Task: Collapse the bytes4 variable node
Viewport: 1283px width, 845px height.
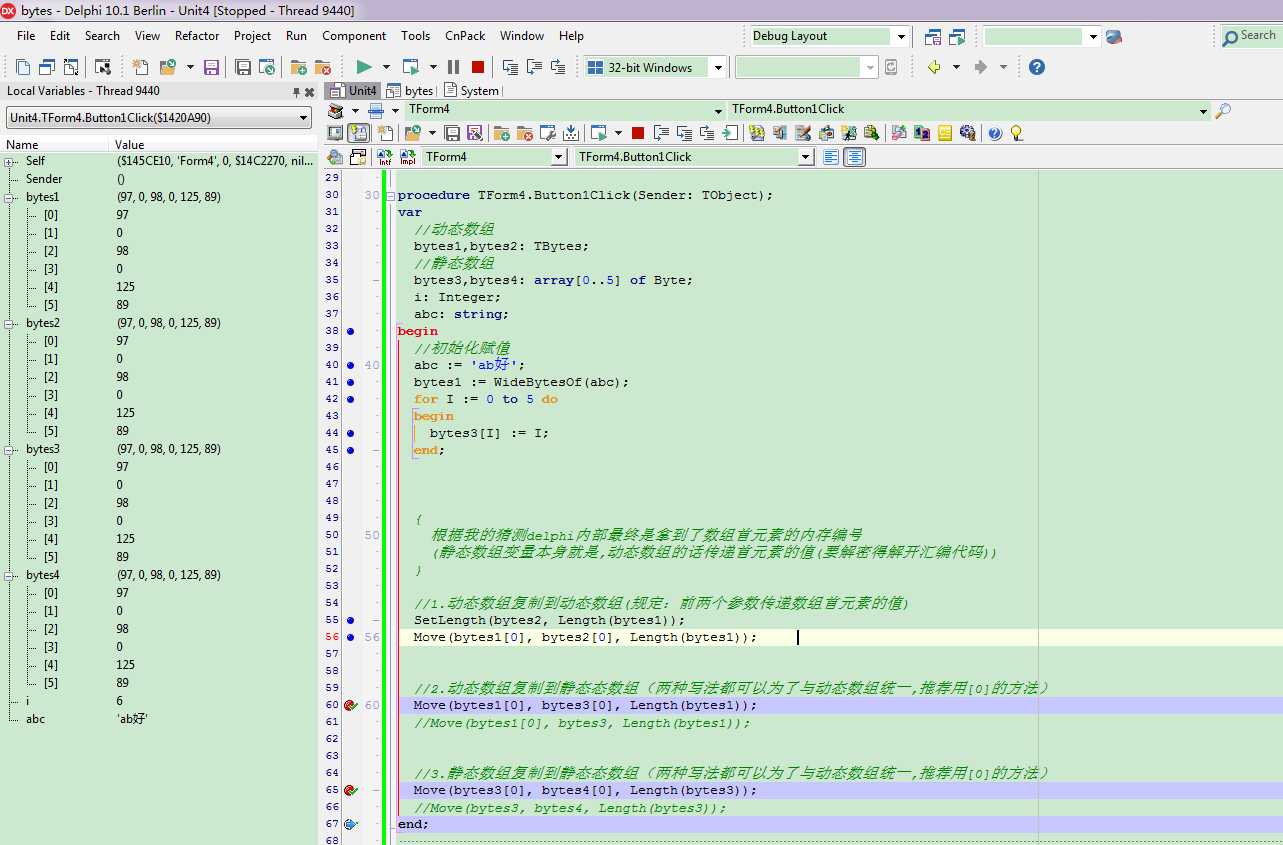Action: pos(10,575)
